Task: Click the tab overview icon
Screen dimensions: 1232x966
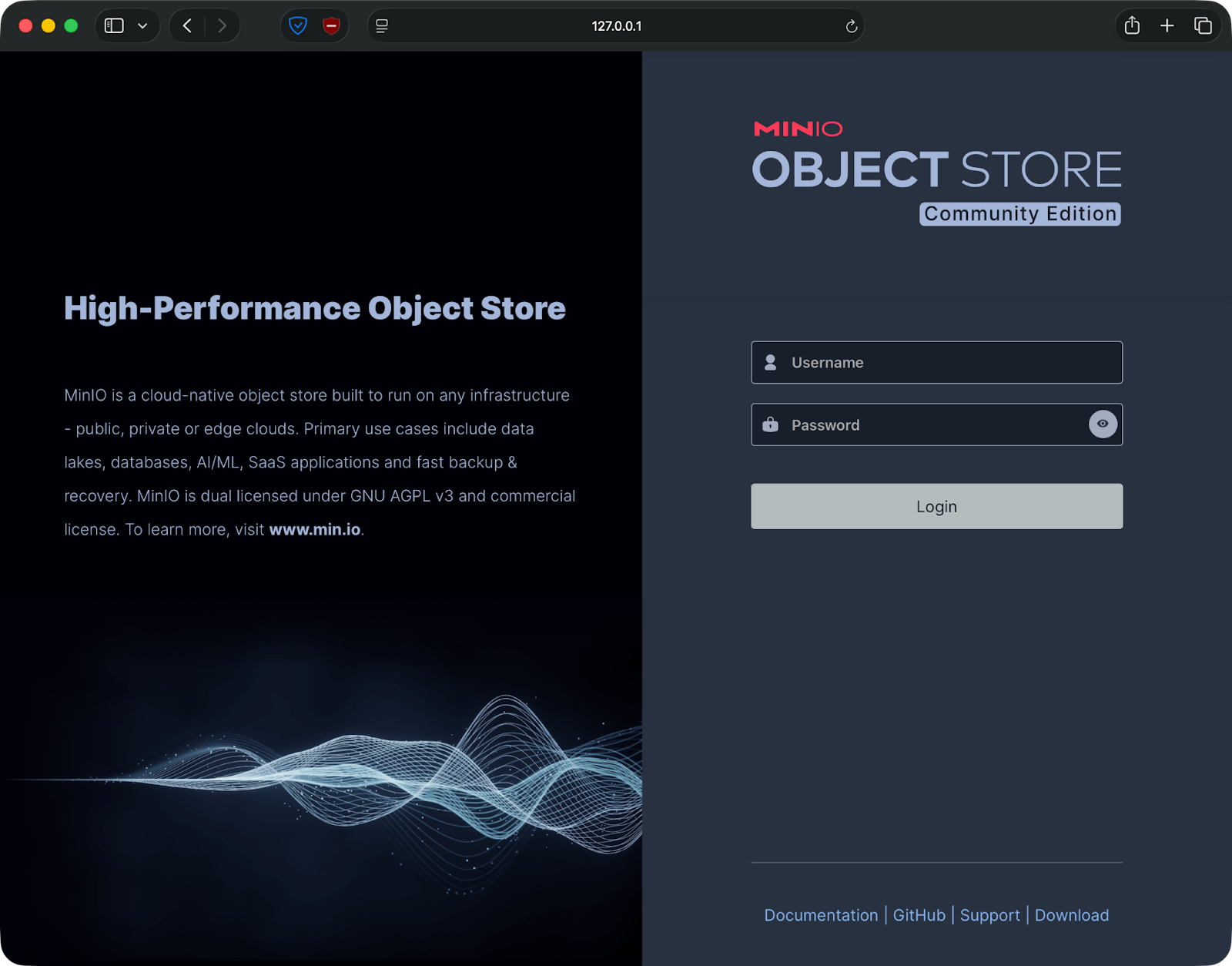Action: point(1203,25)
